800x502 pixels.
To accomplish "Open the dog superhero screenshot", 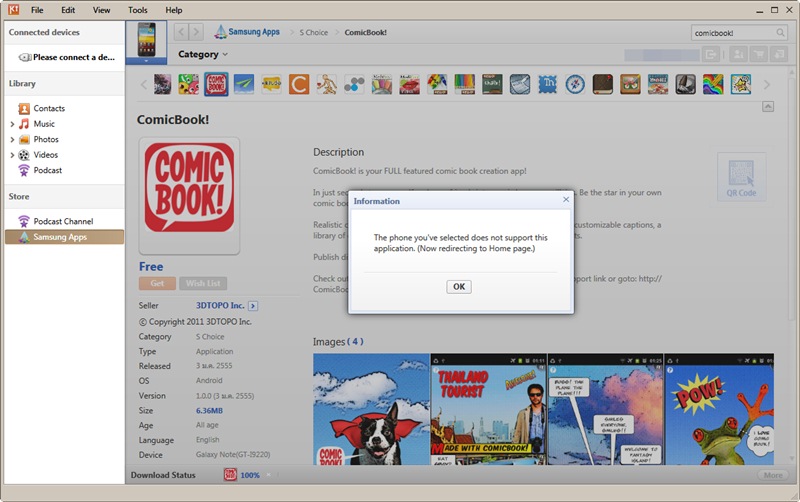I will tap(371, 409).
